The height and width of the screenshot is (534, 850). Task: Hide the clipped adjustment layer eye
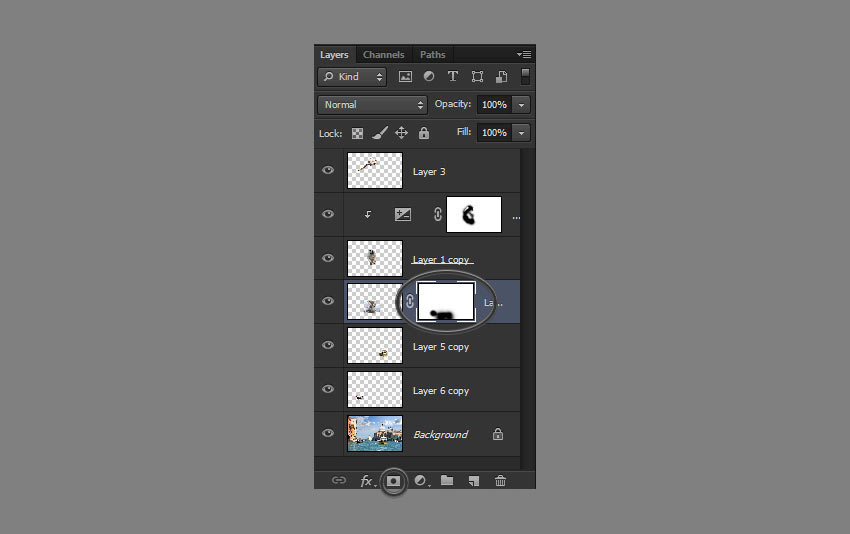click(x=328, y=214)
